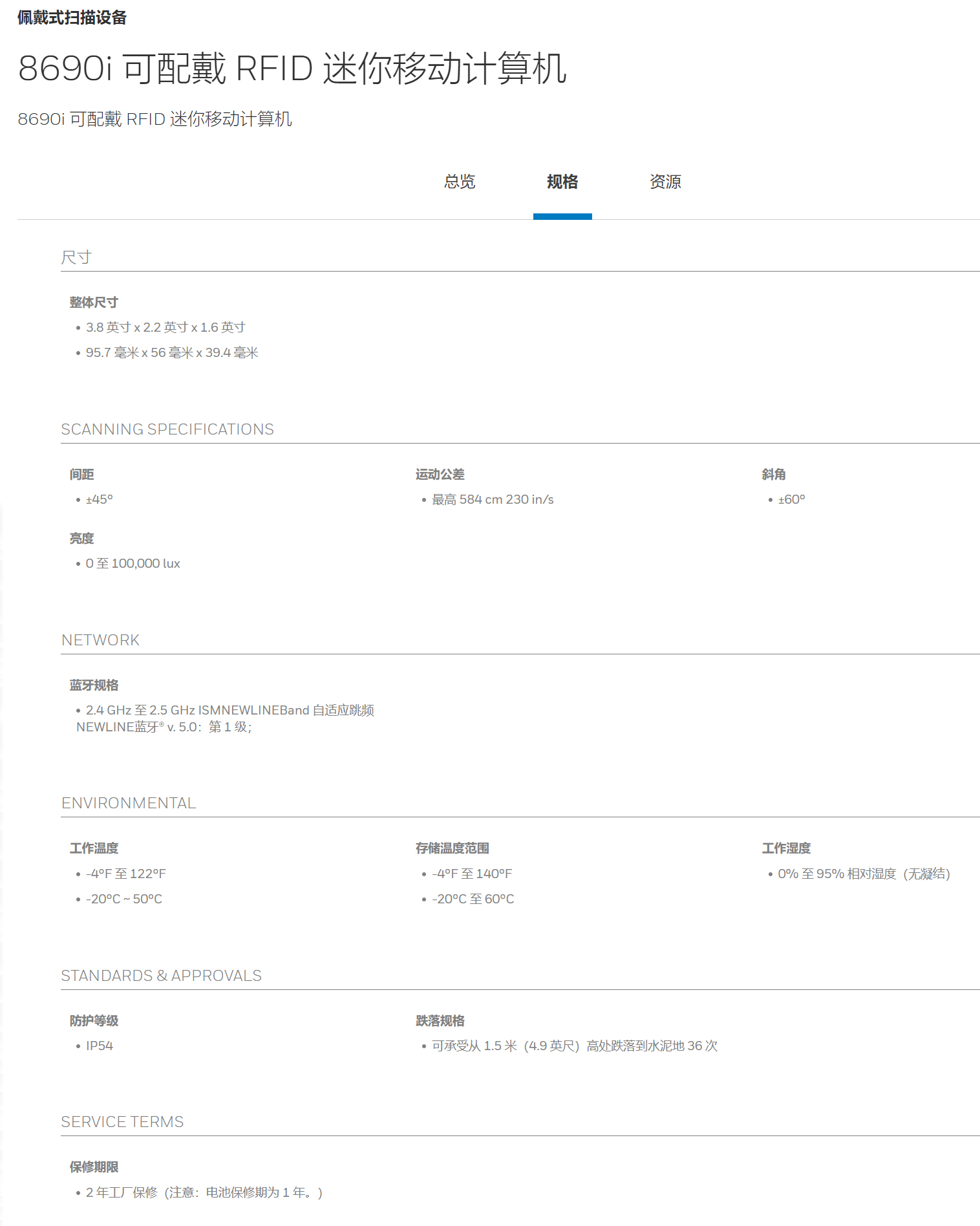
Task: Click the 跌落规格 label
Action: coord(440,1020)
